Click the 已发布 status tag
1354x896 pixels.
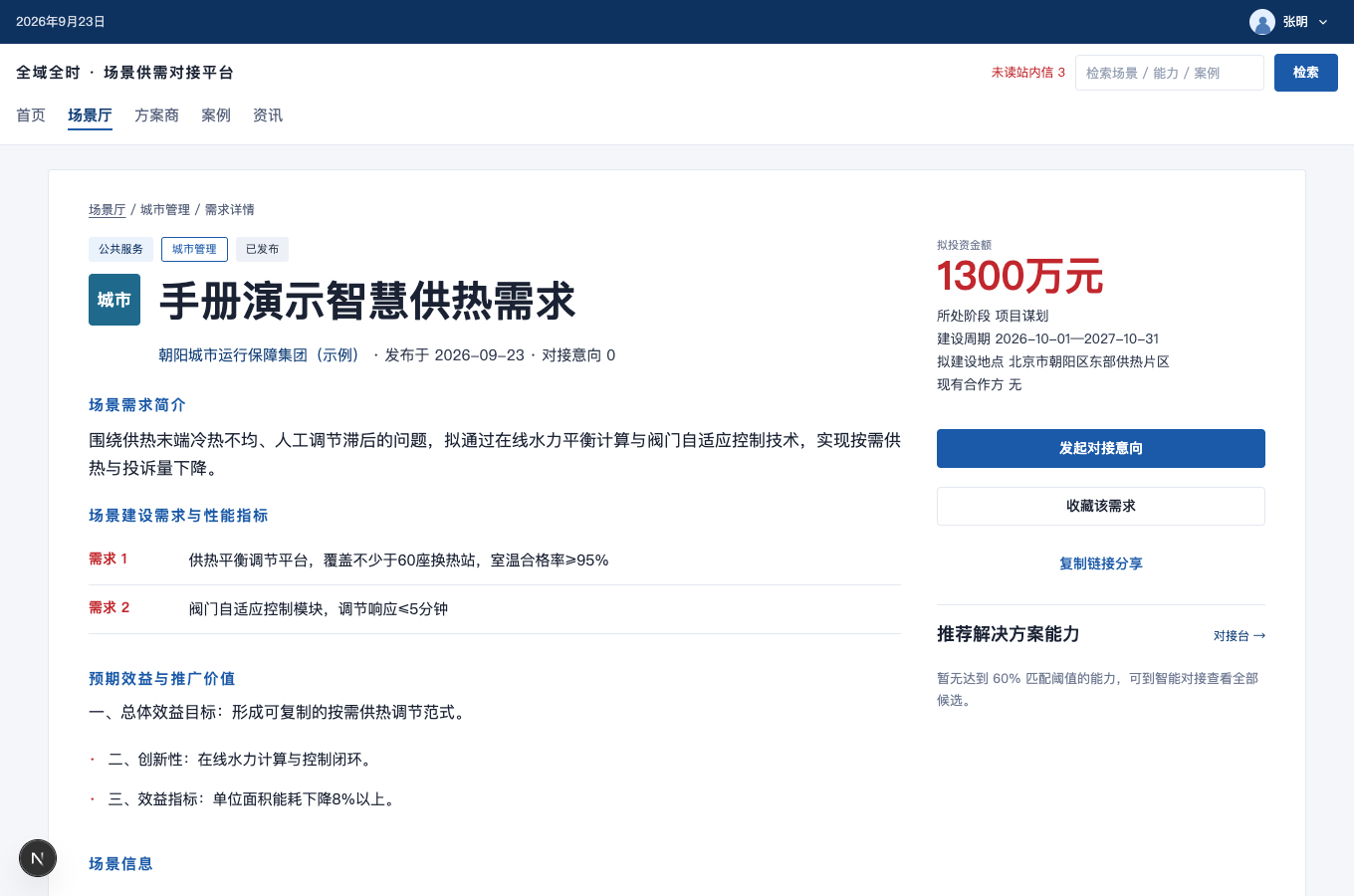[x=262, y=249]
